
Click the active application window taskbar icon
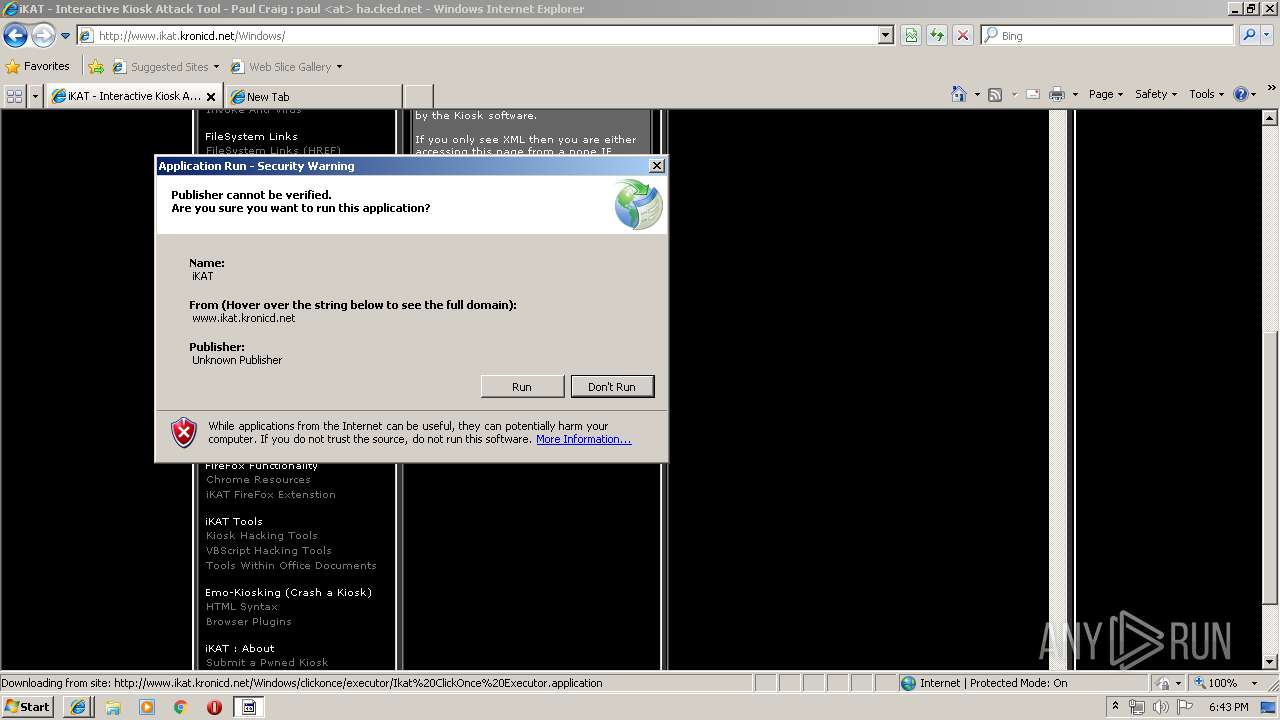coord(249,707)
